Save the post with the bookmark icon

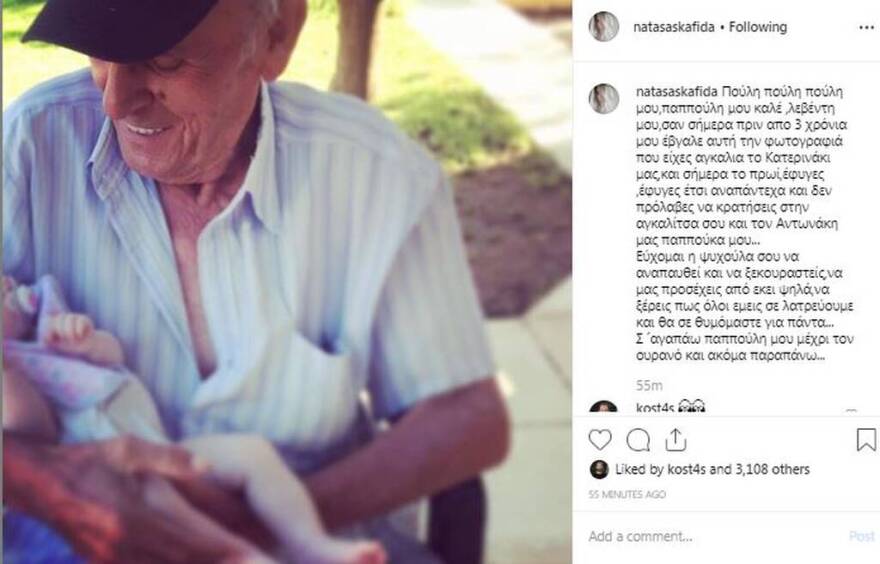[866, 439]
